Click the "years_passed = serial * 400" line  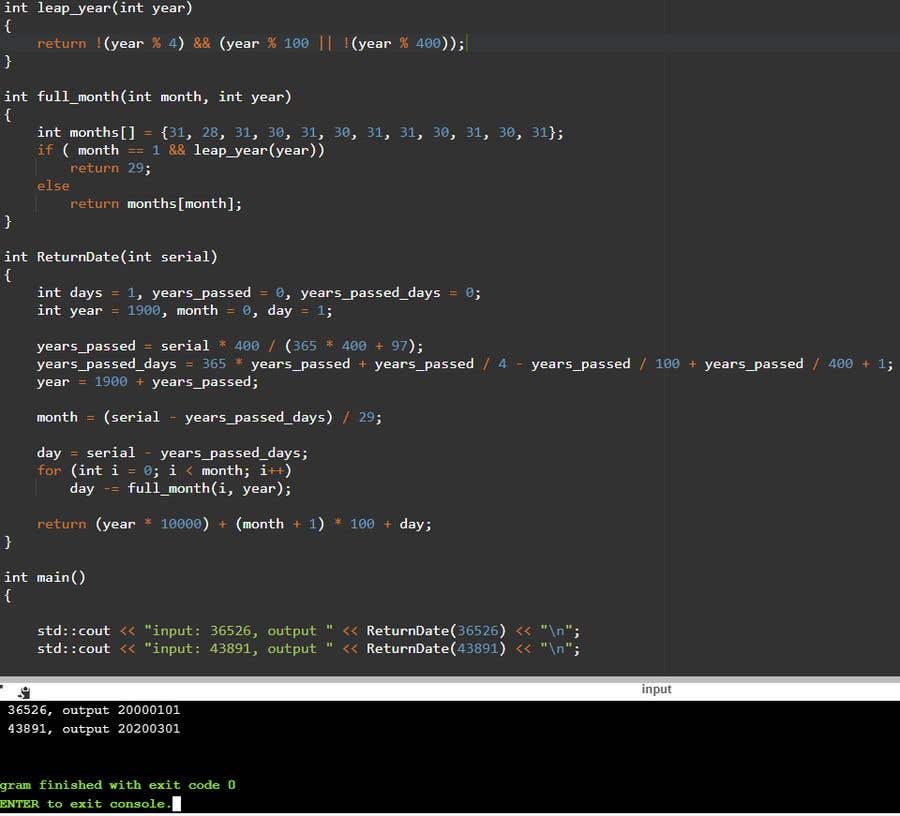pos(230,346)
